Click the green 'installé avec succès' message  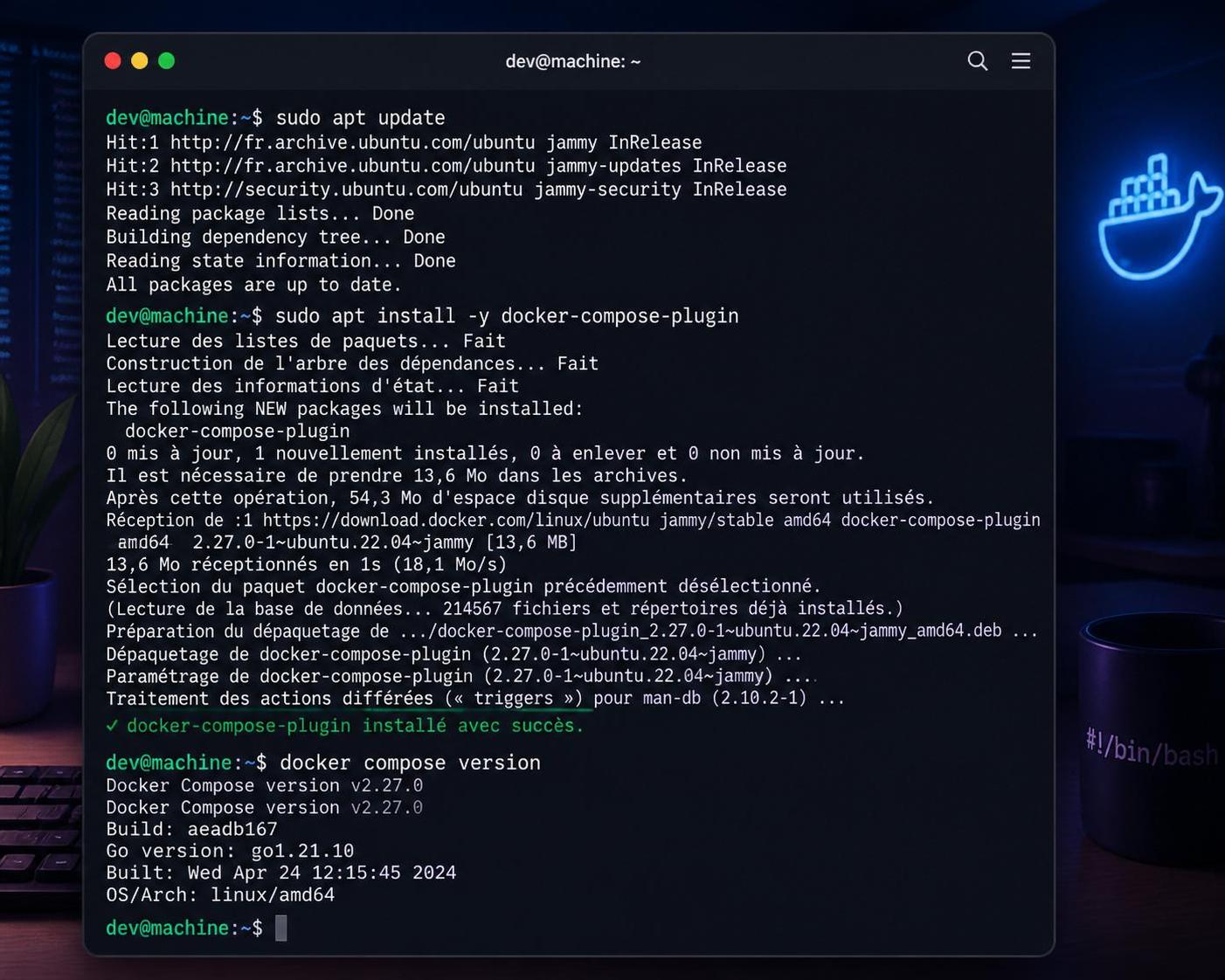click(x=345, y=726)
